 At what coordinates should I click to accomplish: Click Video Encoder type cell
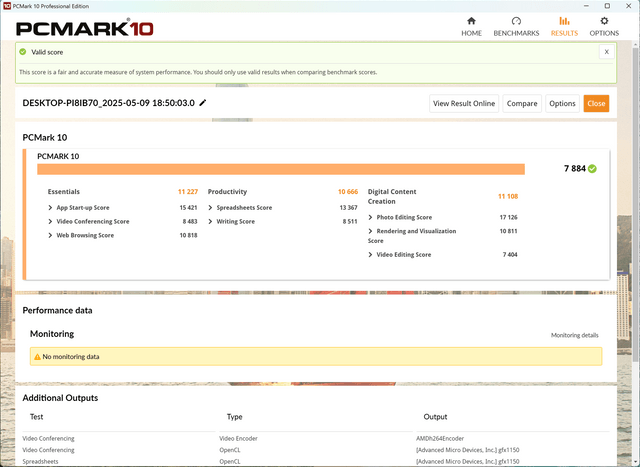(x=238, y=438)
